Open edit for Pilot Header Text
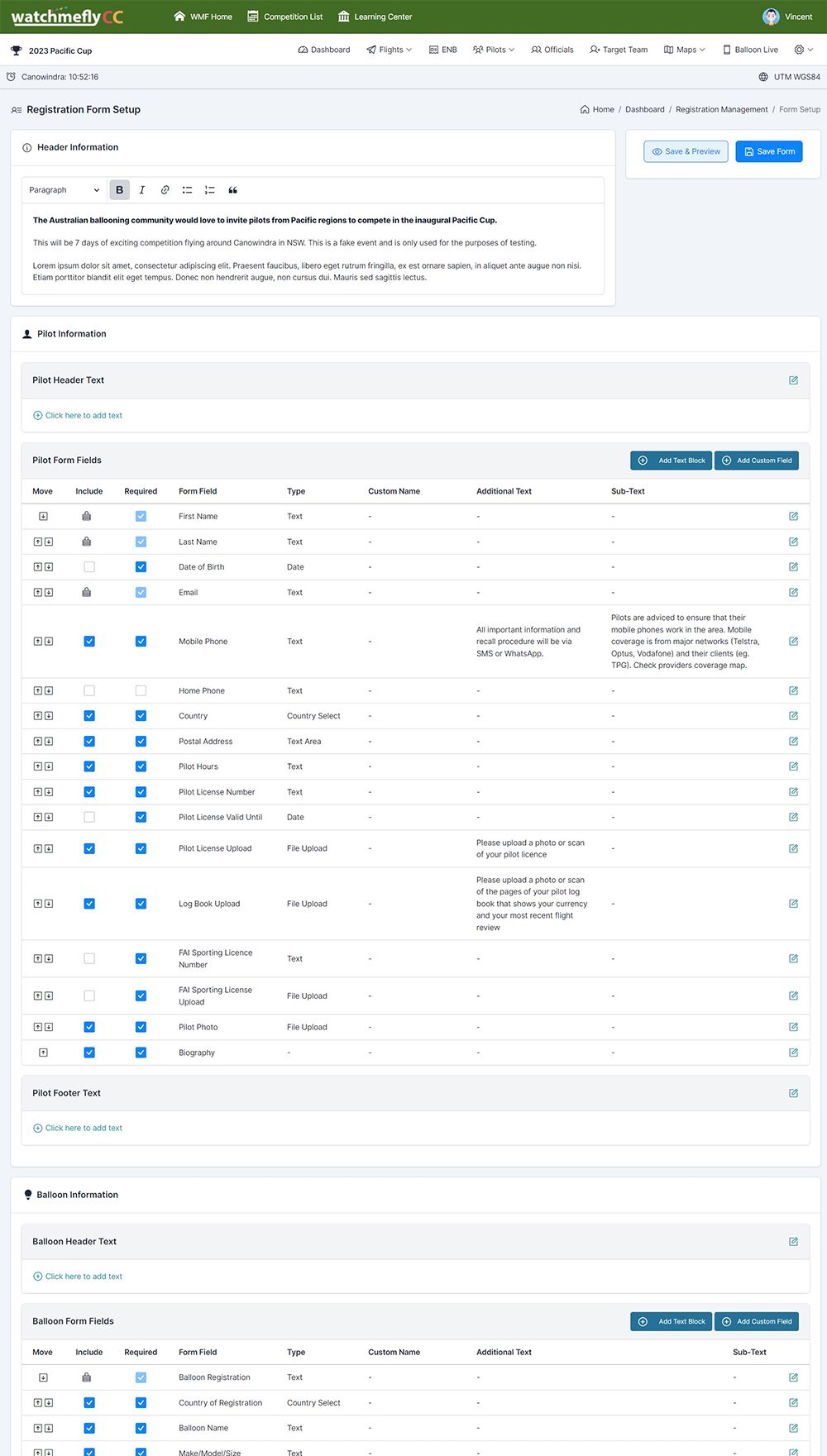Viewport: 827px width, 1456px height. click(x=793, y=380)
